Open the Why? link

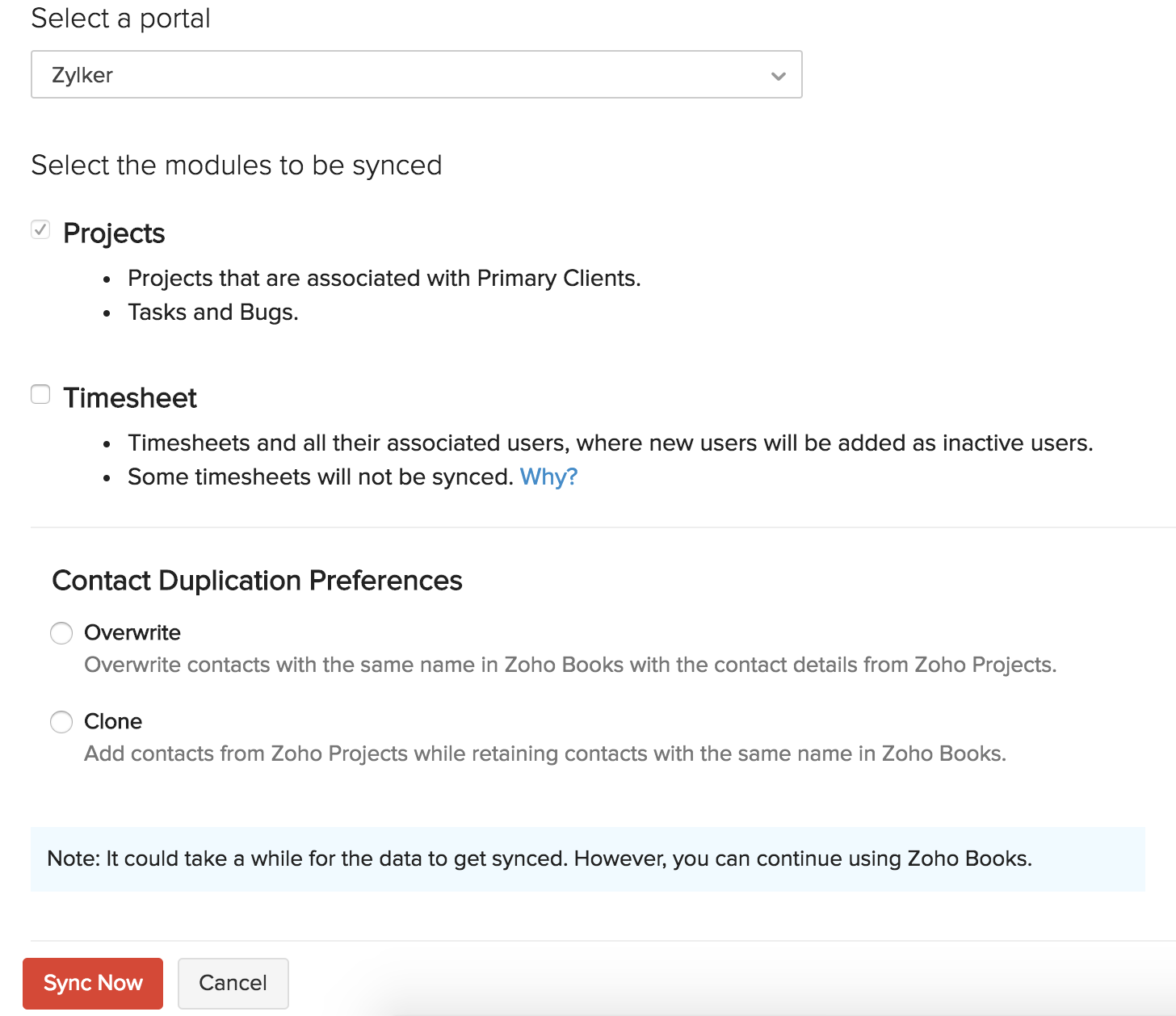click(x=548, y=477)
